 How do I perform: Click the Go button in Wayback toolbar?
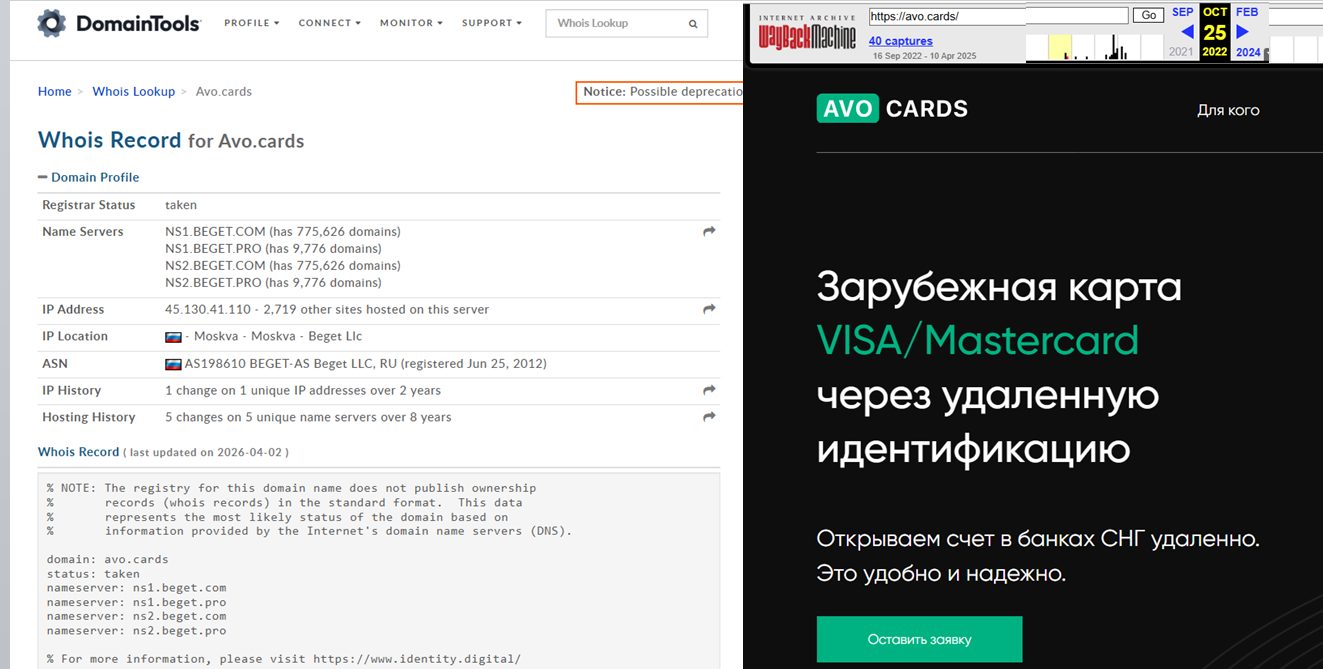click(1150, 16)
